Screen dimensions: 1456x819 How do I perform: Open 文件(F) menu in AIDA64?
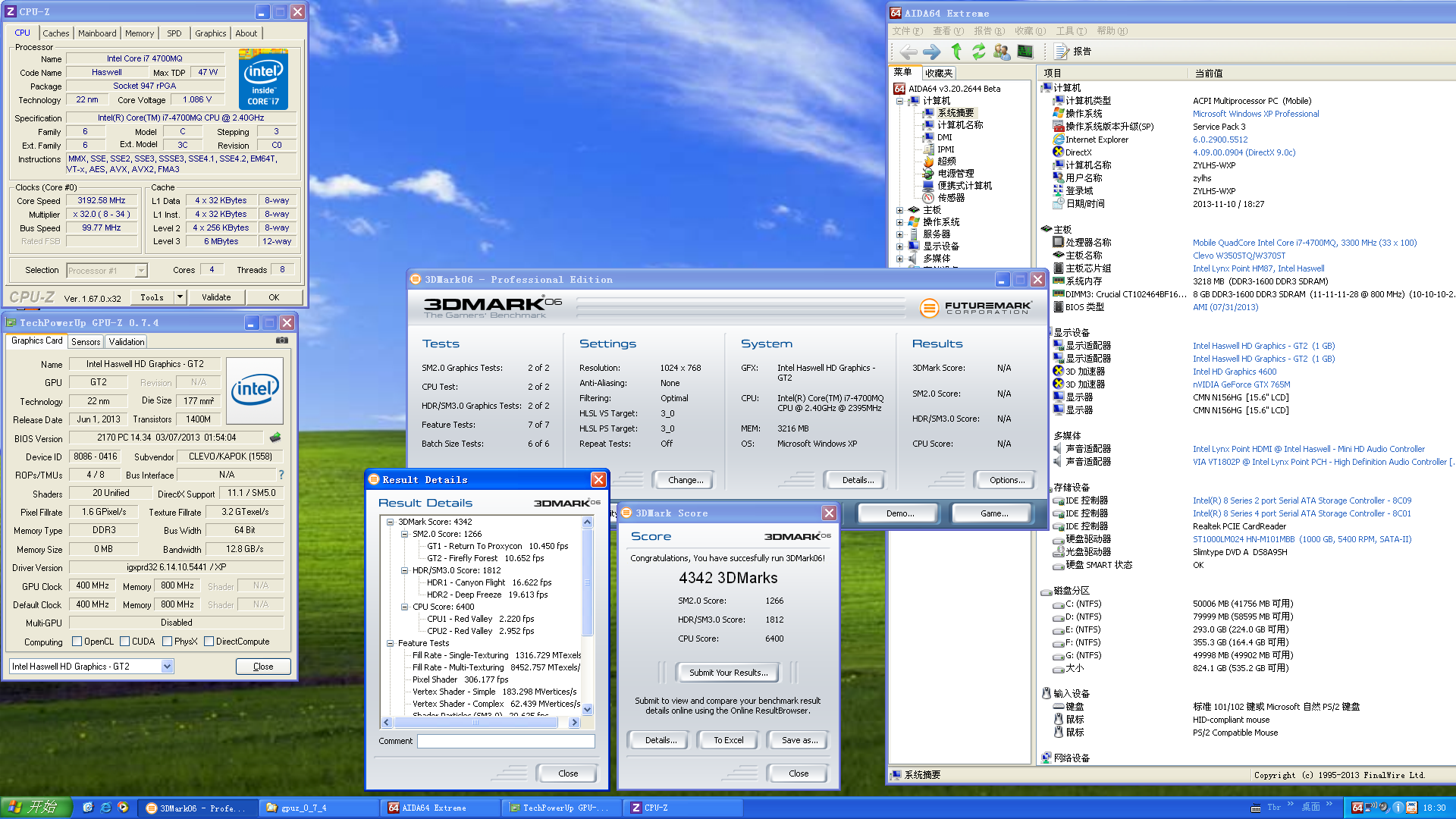[x=908, y=31]
